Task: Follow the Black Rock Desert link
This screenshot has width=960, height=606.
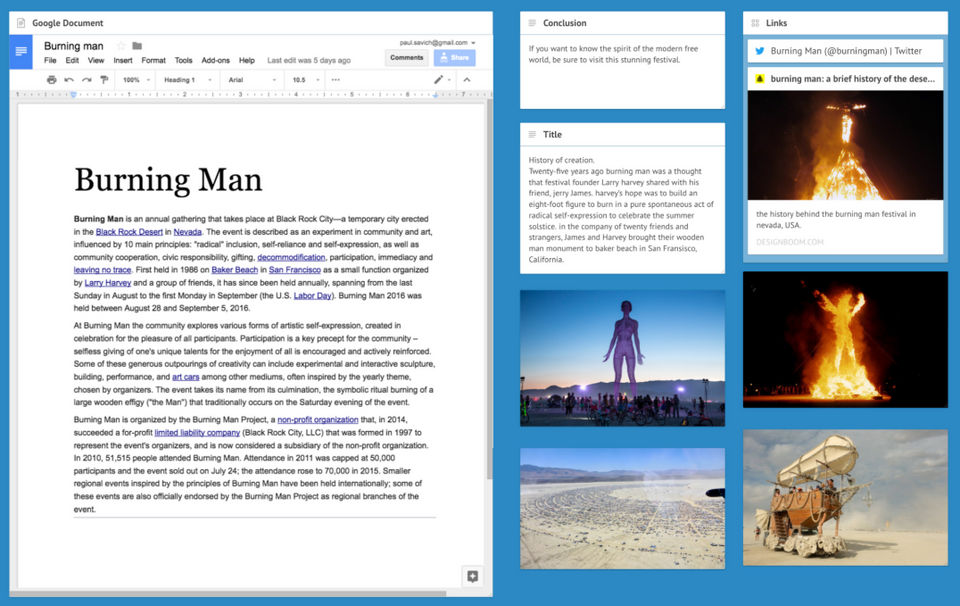Action: 129,232
